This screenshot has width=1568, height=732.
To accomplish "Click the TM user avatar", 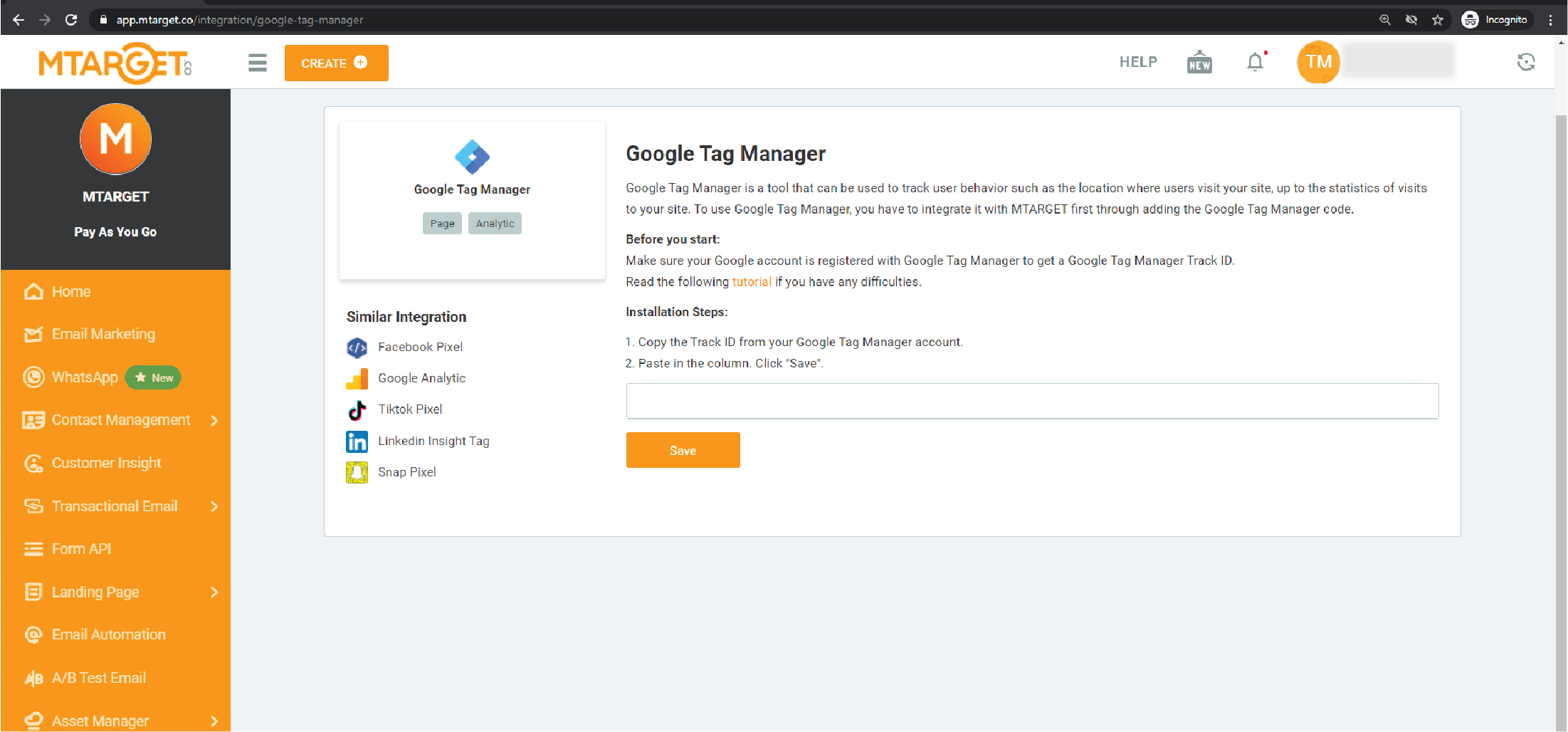I will 1318,62.
